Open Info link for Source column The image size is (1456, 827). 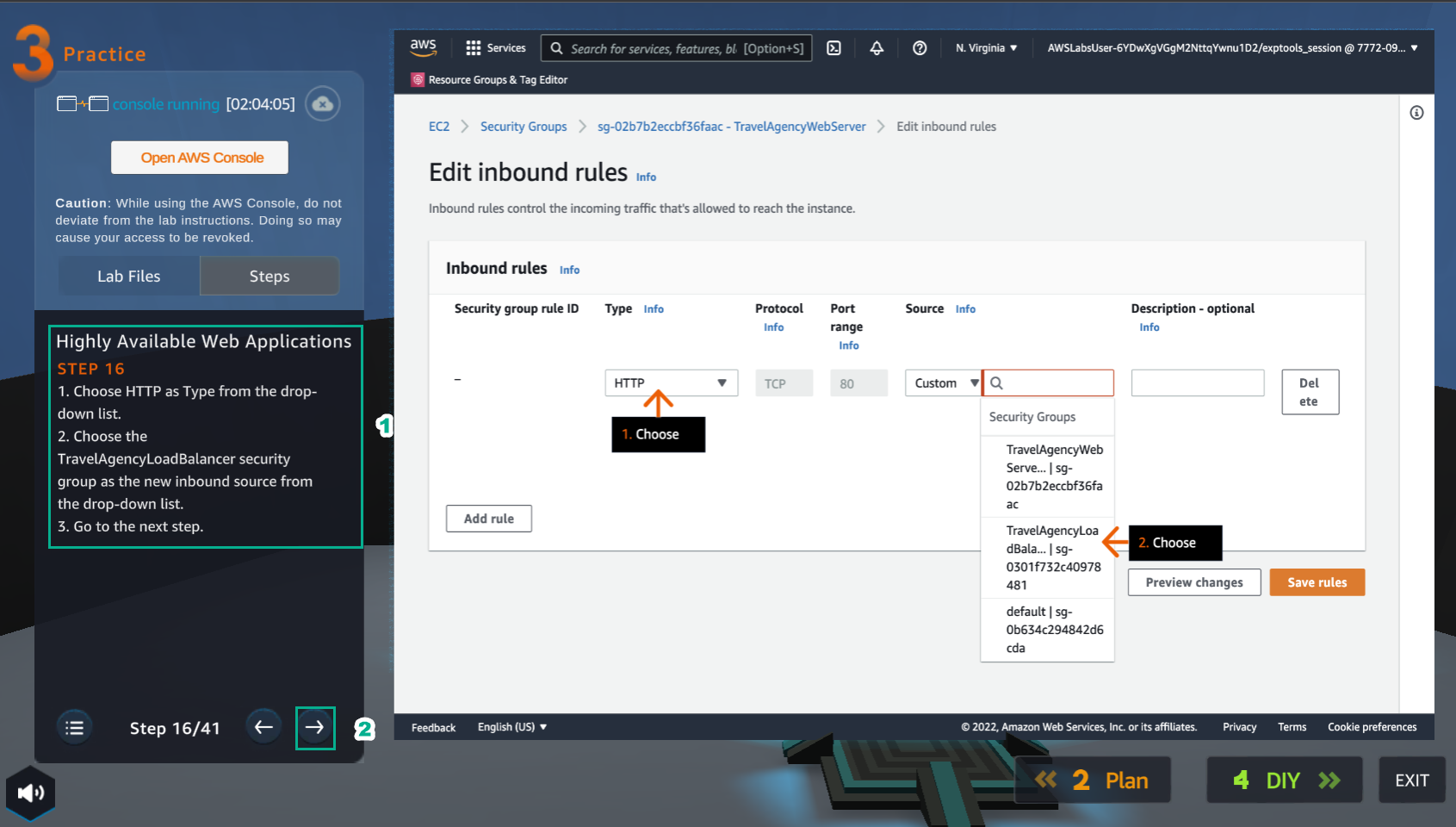point(965,309)
